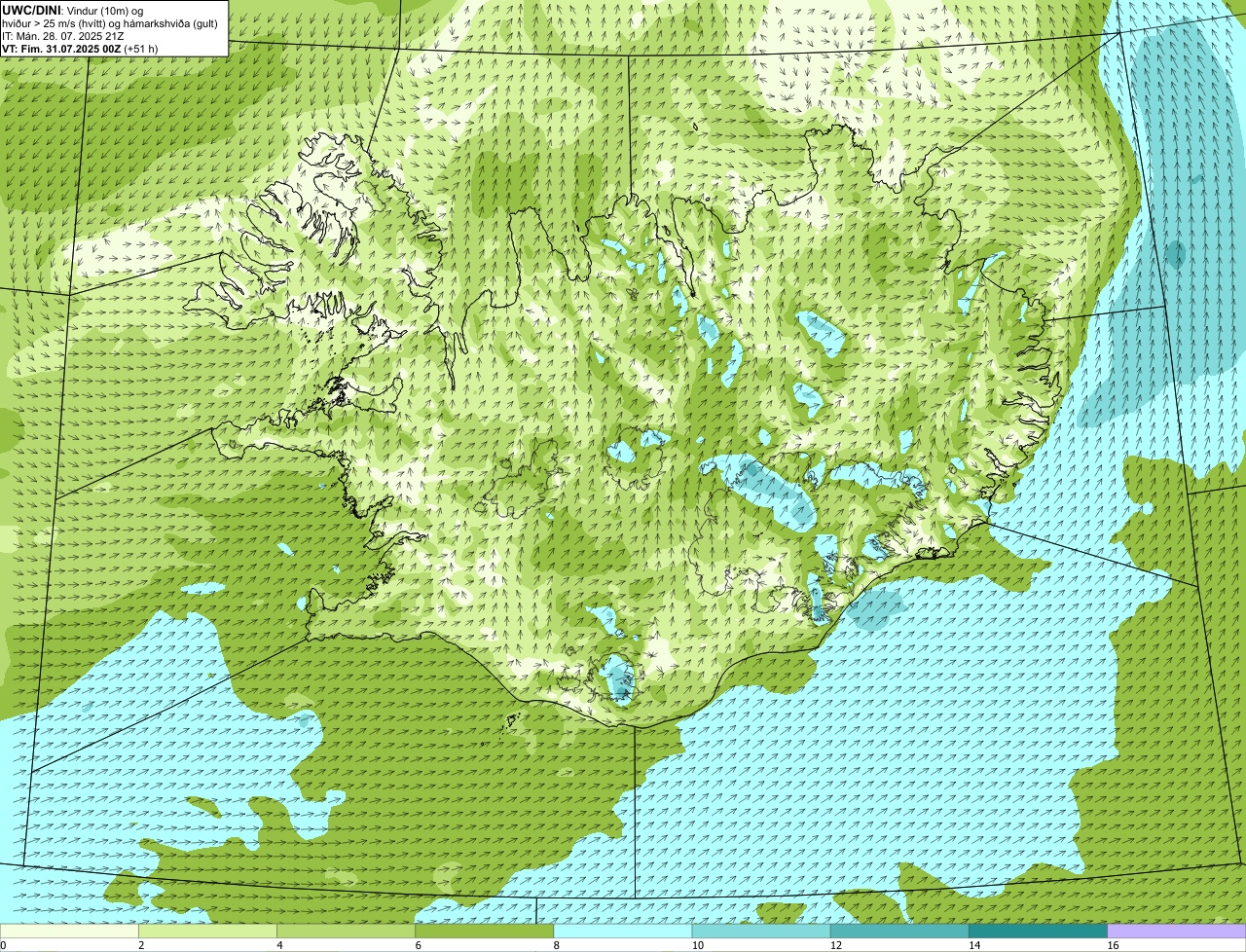Click the dark teal 14–16 m/s legend swatch
1246x952 pixels.
click(x=1039, y=931)
